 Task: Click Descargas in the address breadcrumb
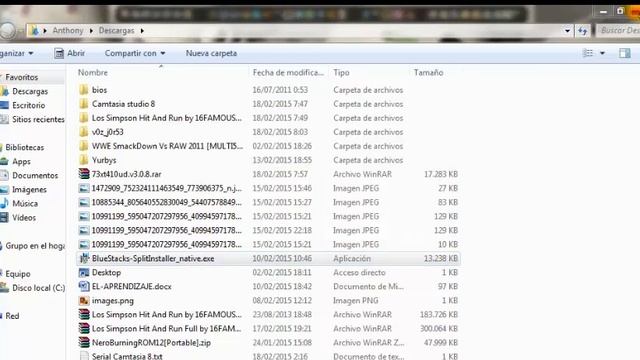(x=116, y=31)
